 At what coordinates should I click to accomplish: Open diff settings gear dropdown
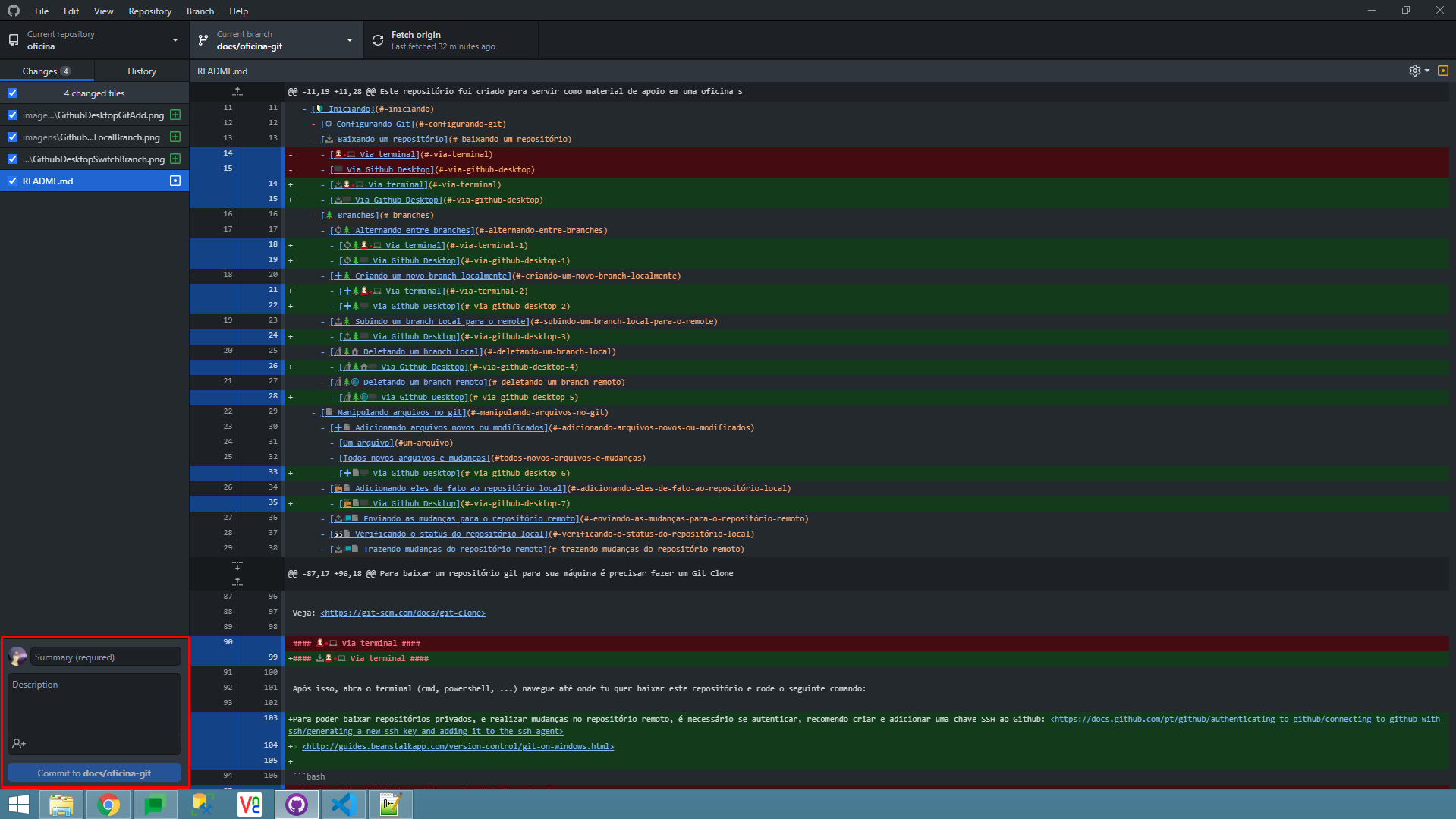coord(1419,71)
